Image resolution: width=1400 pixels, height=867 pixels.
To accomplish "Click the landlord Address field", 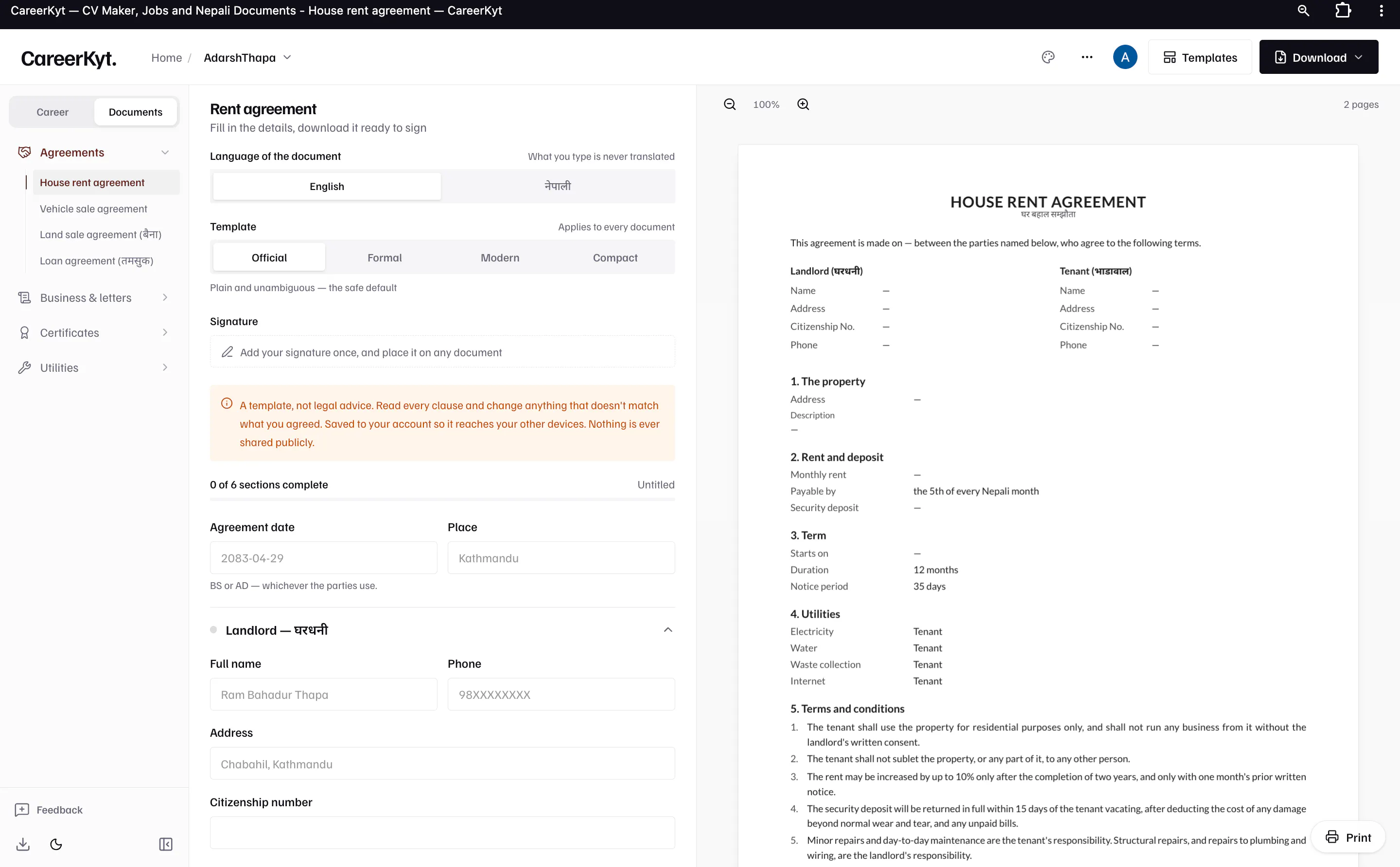I will pyautogui.click(x=442, y=763).
